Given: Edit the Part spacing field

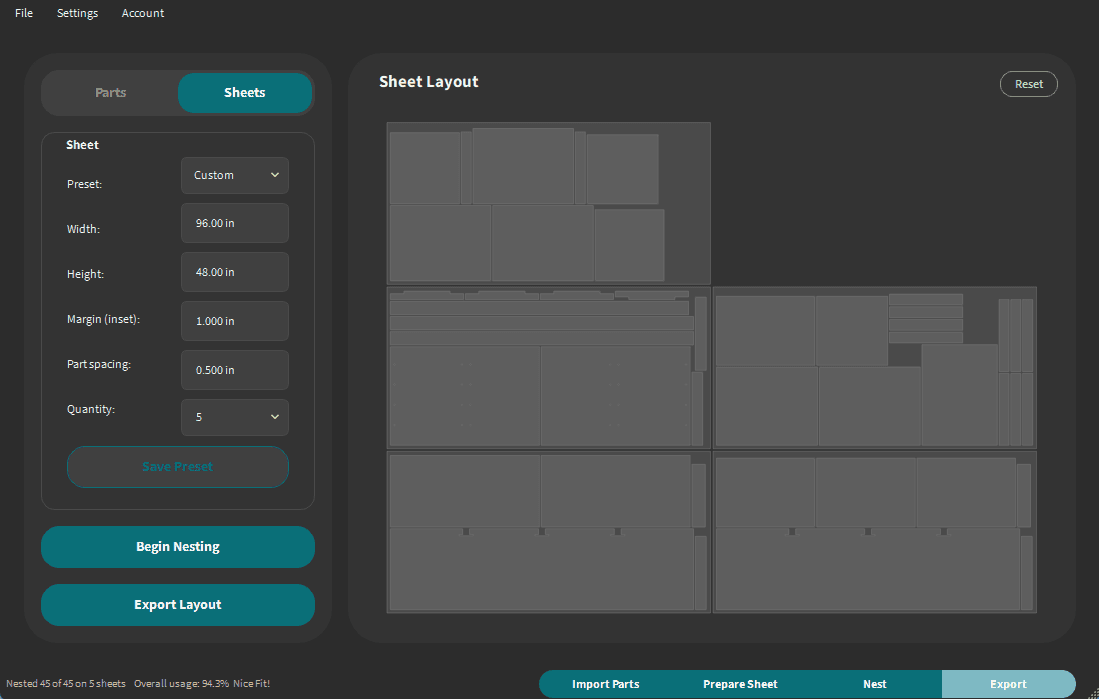Looking at the screenshot, I should 235,370.
